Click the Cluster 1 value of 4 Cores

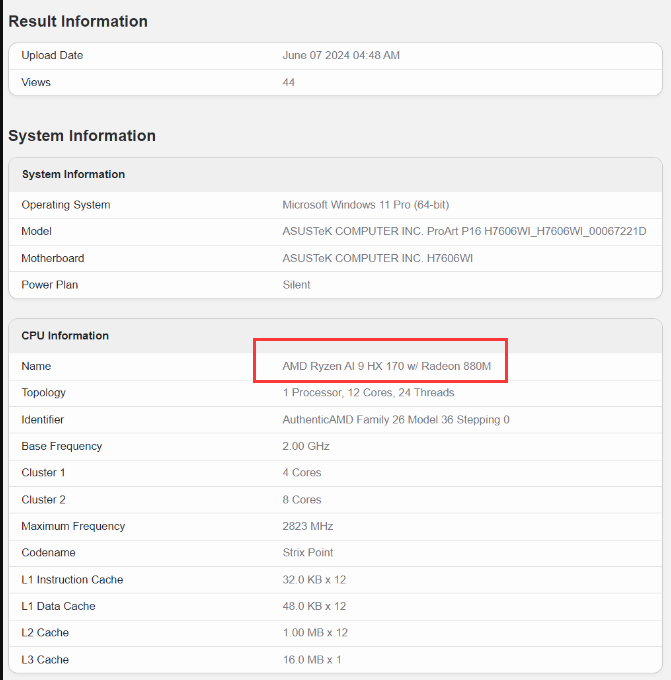coord(302,473)
